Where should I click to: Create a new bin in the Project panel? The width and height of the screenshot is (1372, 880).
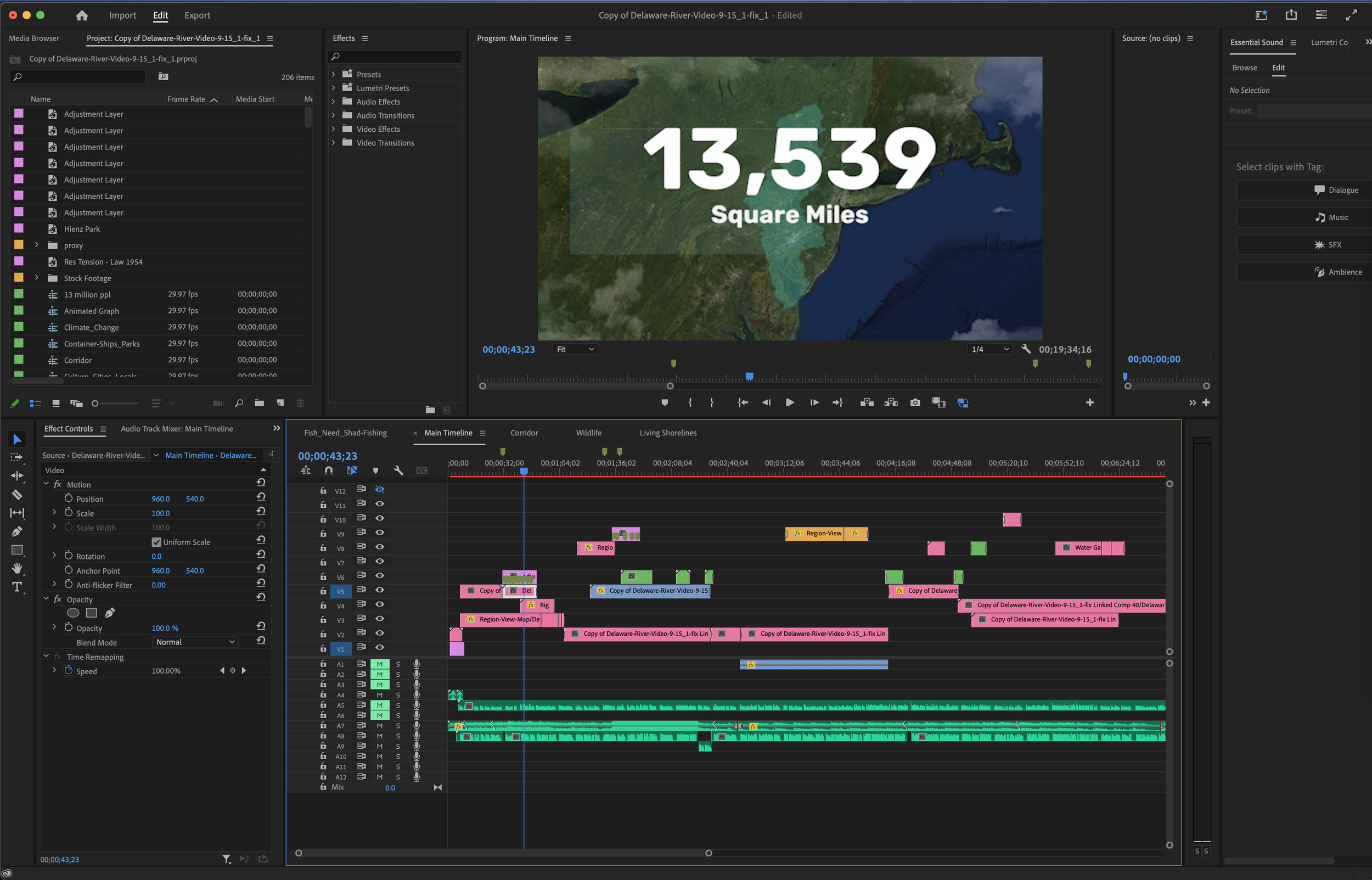point(260,403)
